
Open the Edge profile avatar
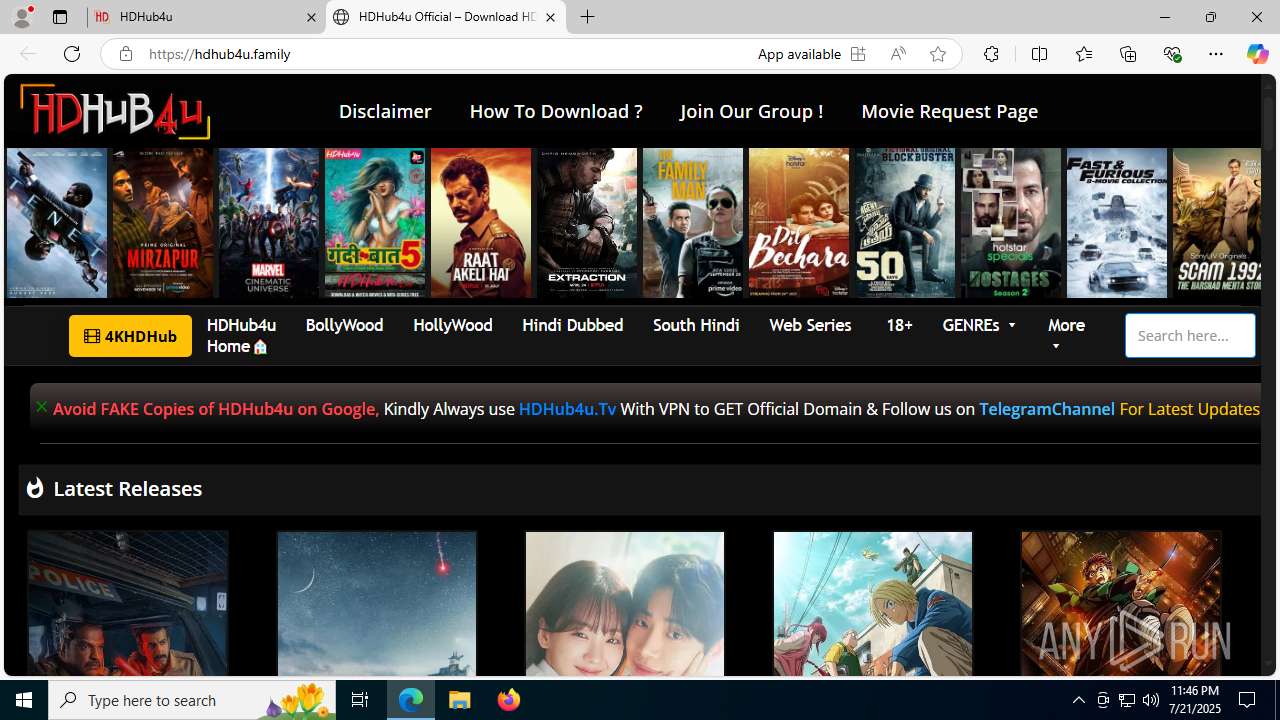(x=22, y=17)
